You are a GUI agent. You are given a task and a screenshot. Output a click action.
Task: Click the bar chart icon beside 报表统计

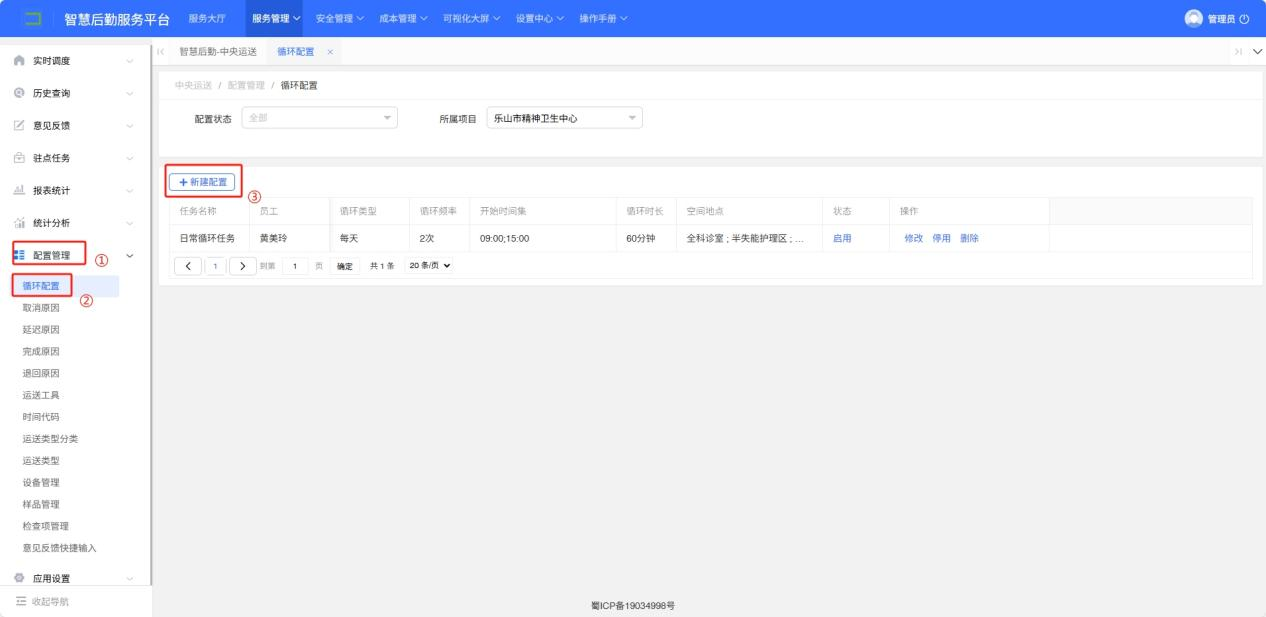[x=18, y=190]
